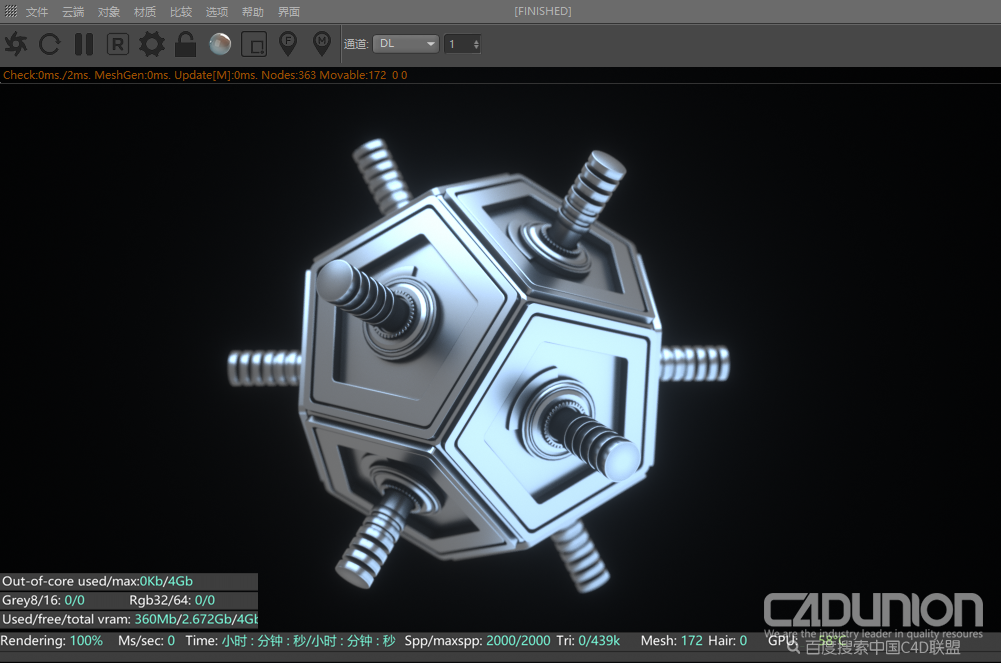Click the channel number field showing 1
The width and height of the screenshot is (1001, 663).
click(458, 44)
